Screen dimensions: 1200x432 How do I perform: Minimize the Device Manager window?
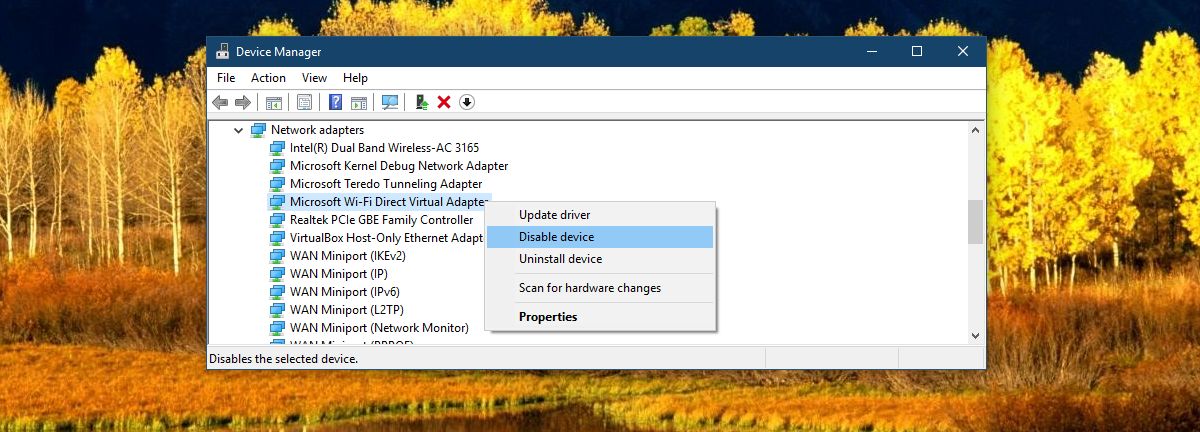click(x=871, y=52)
